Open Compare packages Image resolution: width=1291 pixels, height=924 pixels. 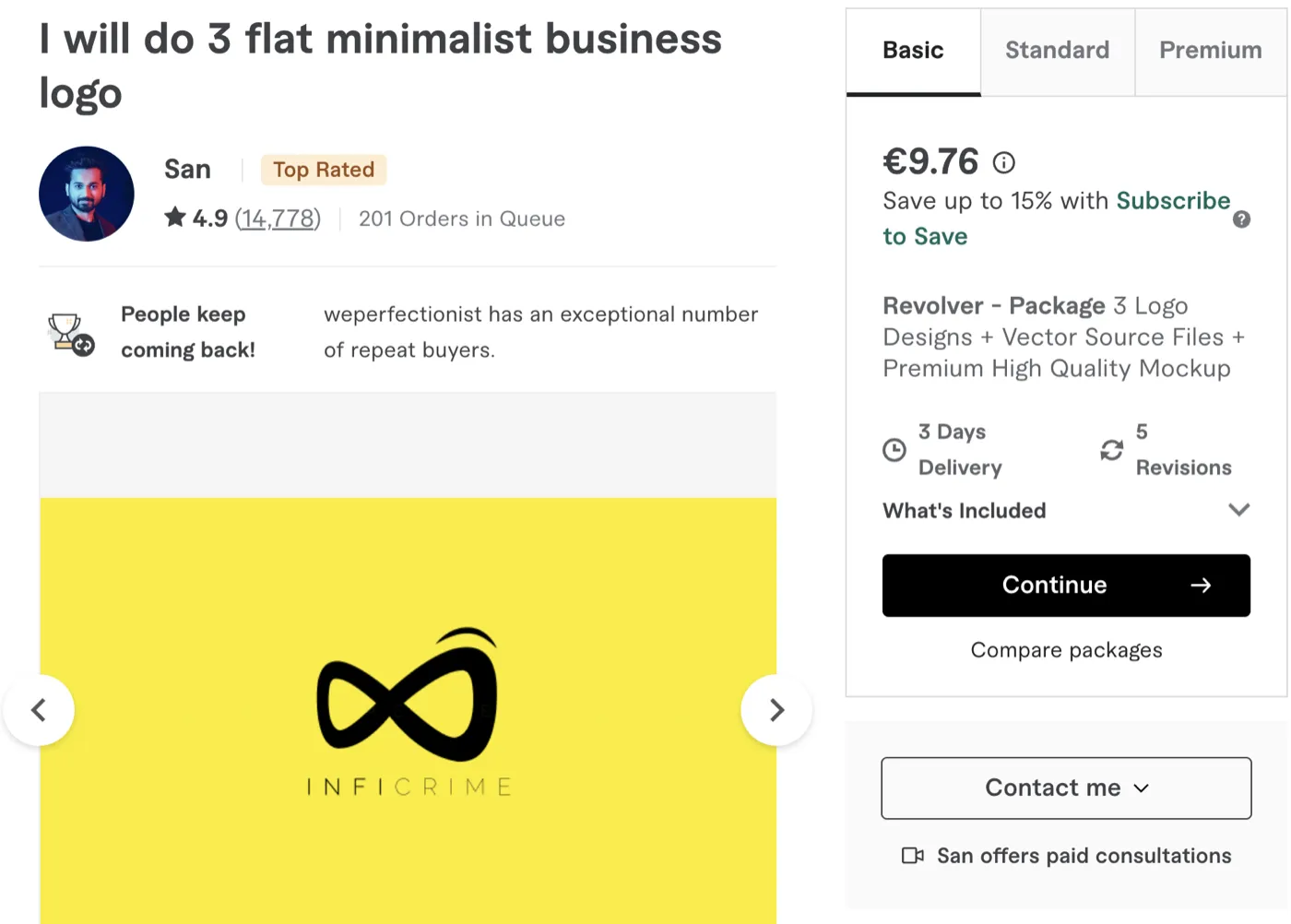pyautogui.click(x=1066, y=650)
